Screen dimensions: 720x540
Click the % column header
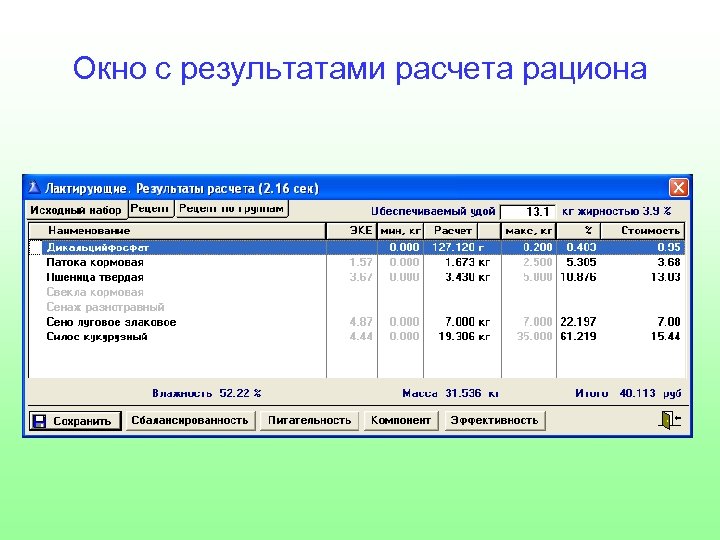[x=579, y=231]
